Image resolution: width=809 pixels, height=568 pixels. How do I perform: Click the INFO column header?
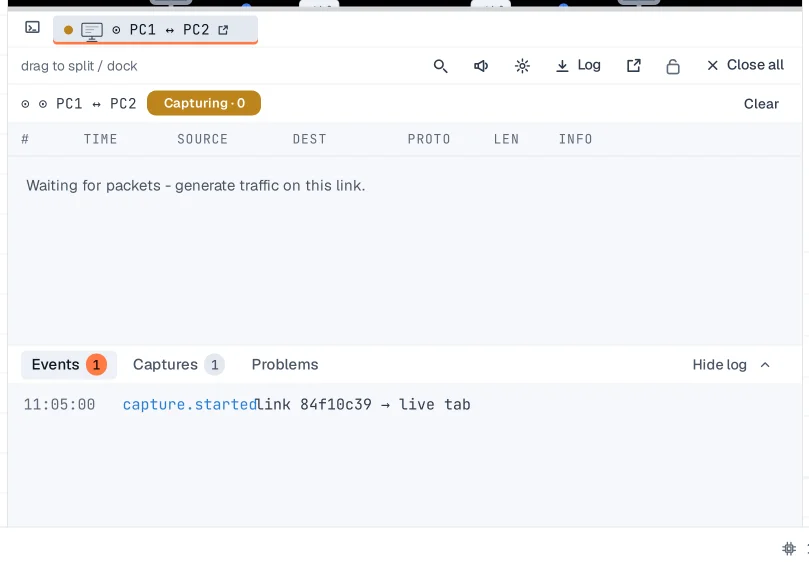point(575,139)
